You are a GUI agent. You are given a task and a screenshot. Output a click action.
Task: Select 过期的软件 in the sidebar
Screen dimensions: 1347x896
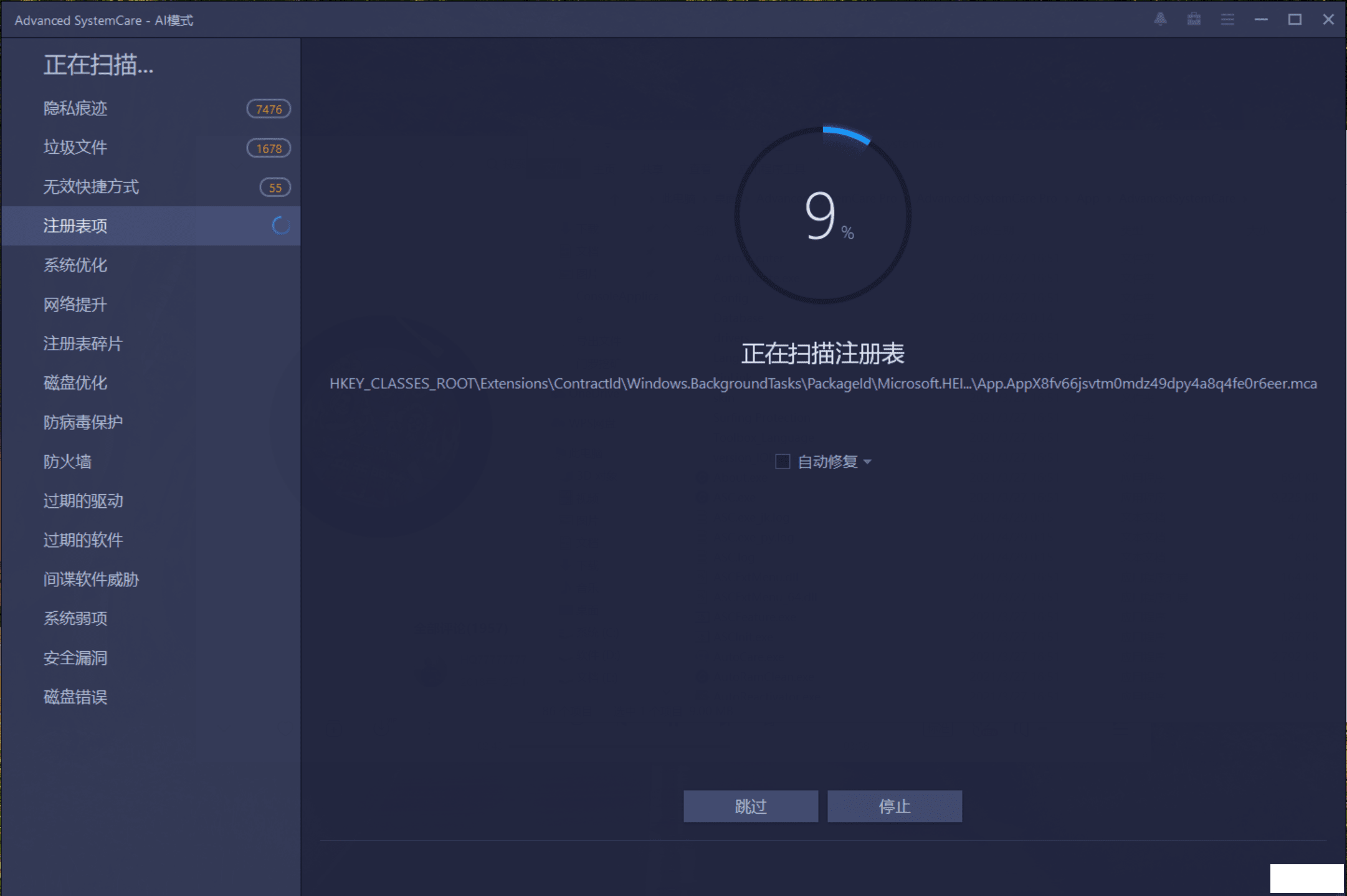pos(151,540)
